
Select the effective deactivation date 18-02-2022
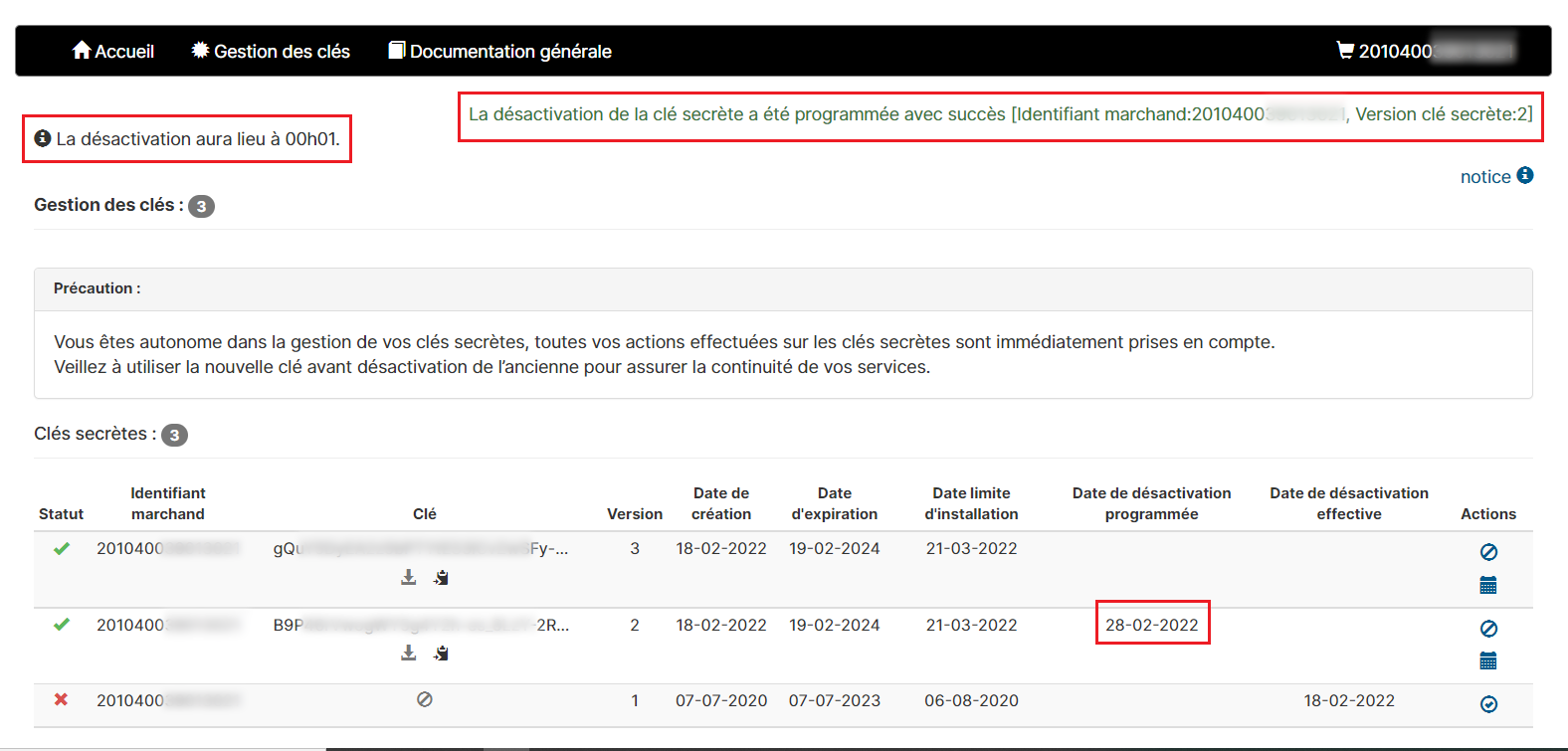tap(1349, 700)
